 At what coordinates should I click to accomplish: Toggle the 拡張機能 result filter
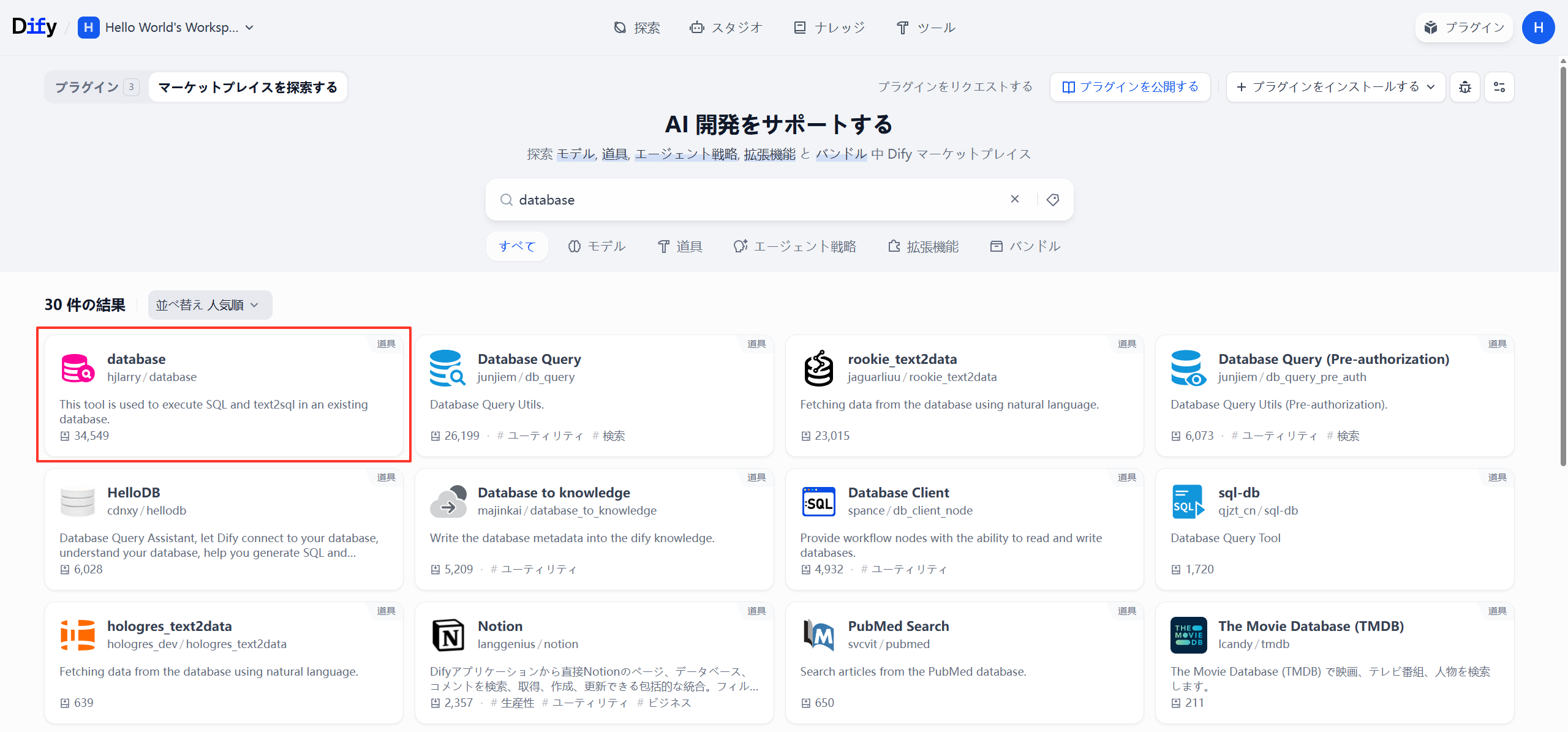point(923,246)
